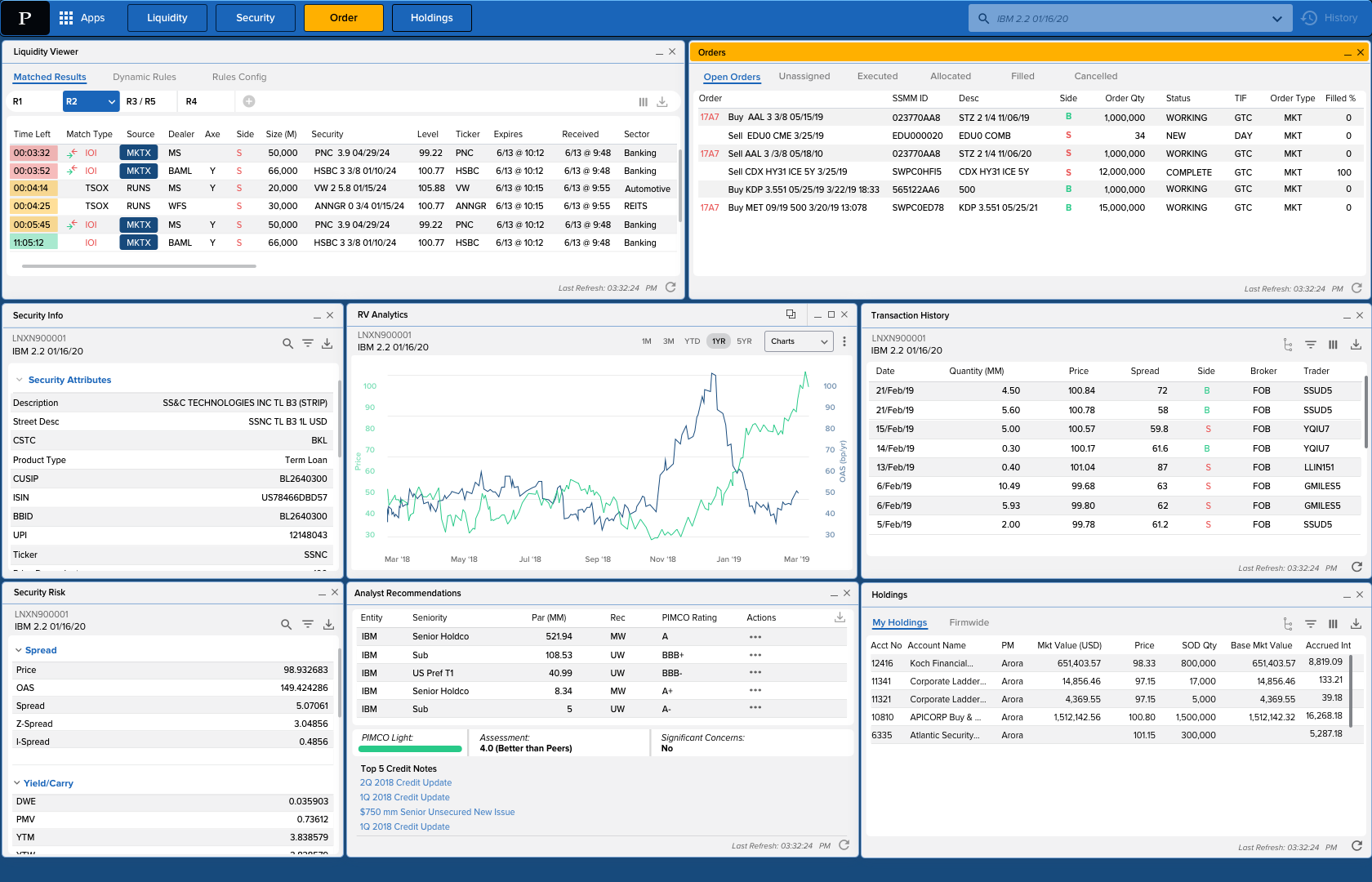Click the History button in top bar
Image resolution: width=1372 pixels, height=882 pixels.
tap(1330, 18)
